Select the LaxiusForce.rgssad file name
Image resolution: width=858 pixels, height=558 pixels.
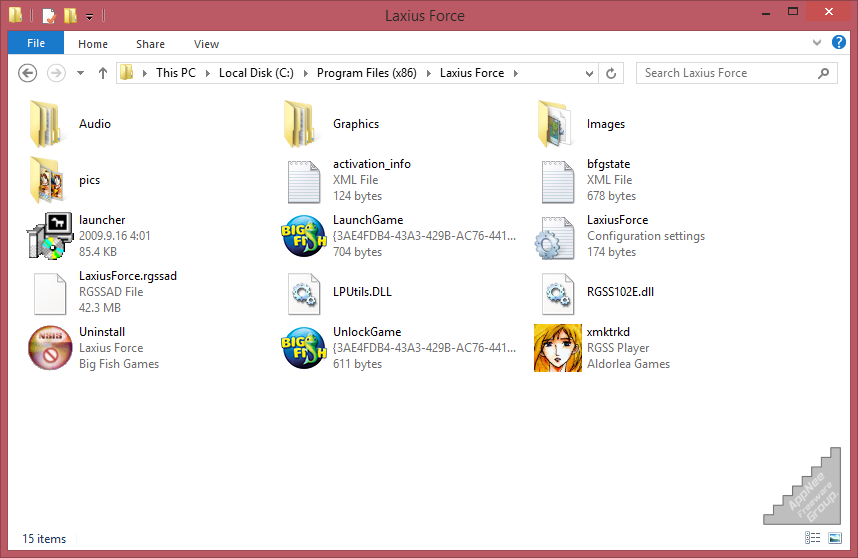point(128,276)
